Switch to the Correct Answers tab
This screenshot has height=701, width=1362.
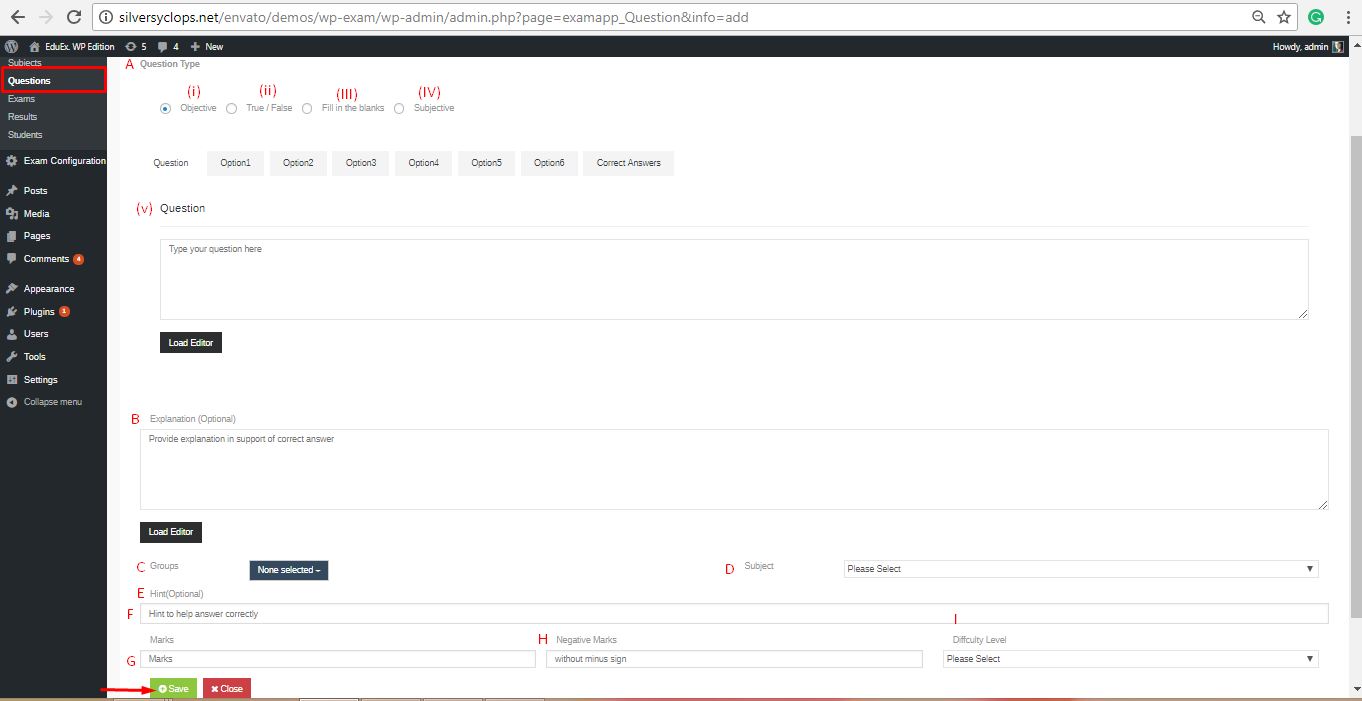tap(629, 163)
